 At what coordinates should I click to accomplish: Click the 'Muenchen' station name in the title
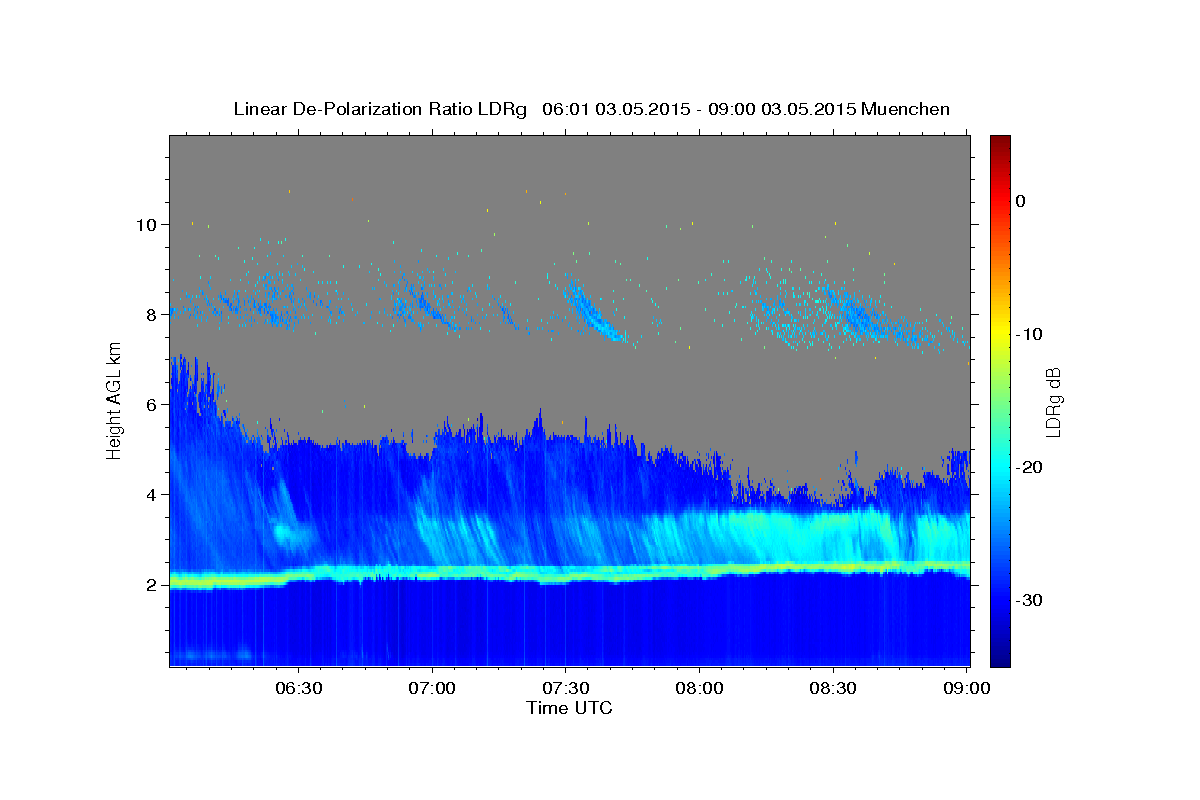[904, 109]
